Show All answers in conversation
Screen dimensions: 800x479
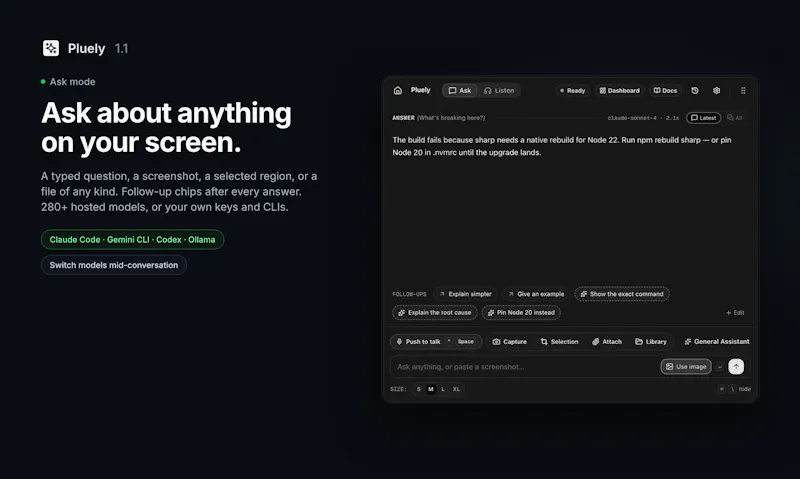(735, 118)
